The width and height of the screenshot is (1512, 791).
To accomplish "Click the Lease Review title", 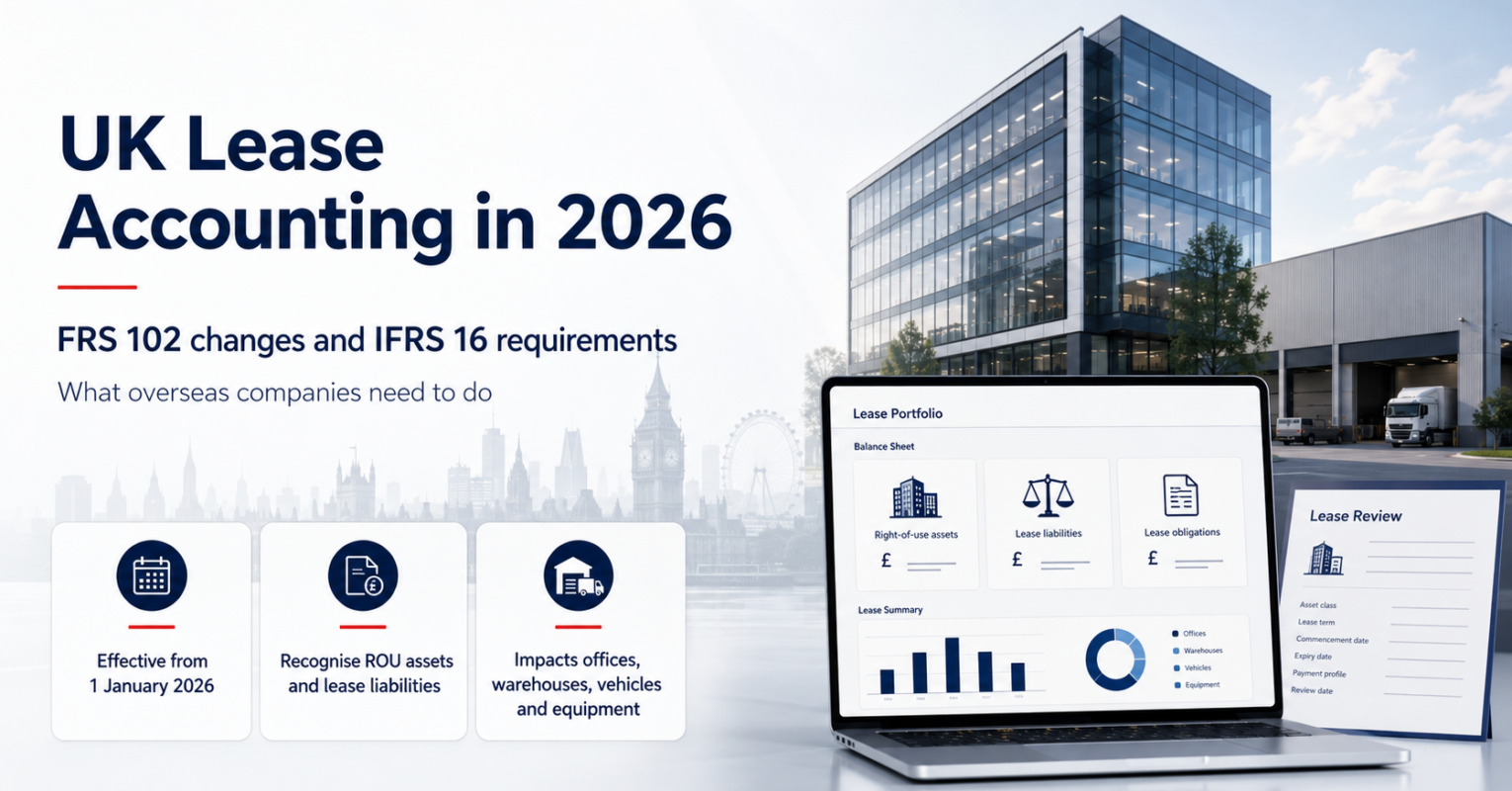I will point(1356,516).
